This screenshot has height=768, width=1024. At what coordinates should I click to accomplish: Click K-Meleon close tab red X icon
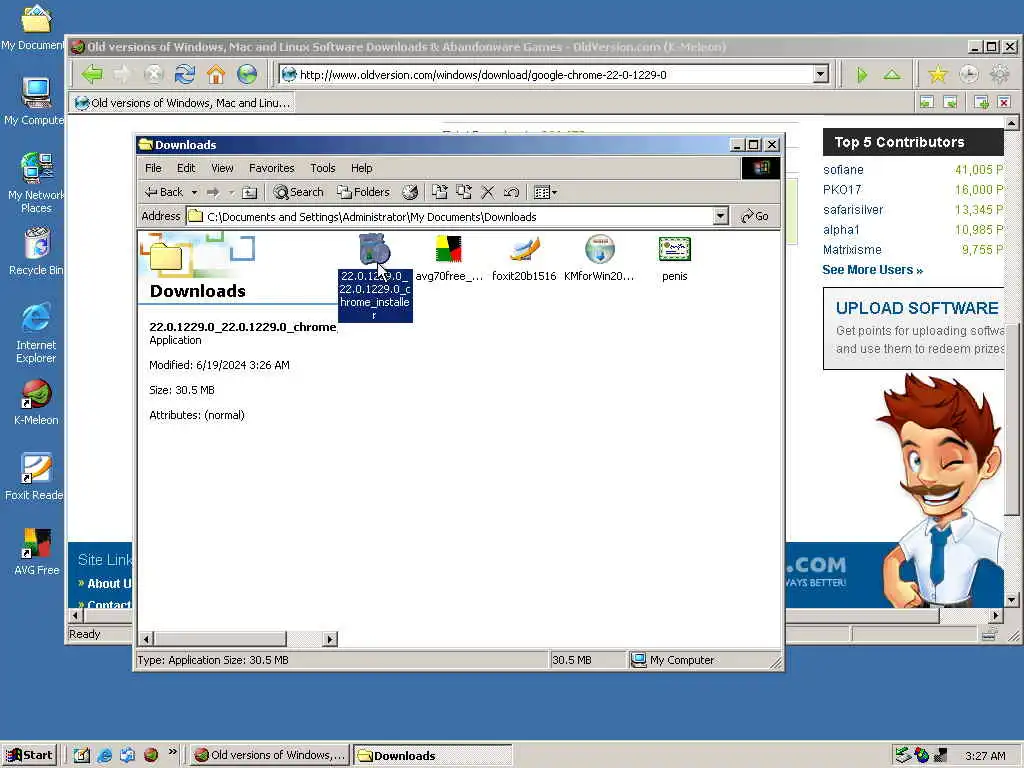pyautogui.click(x=1004, y=102)
